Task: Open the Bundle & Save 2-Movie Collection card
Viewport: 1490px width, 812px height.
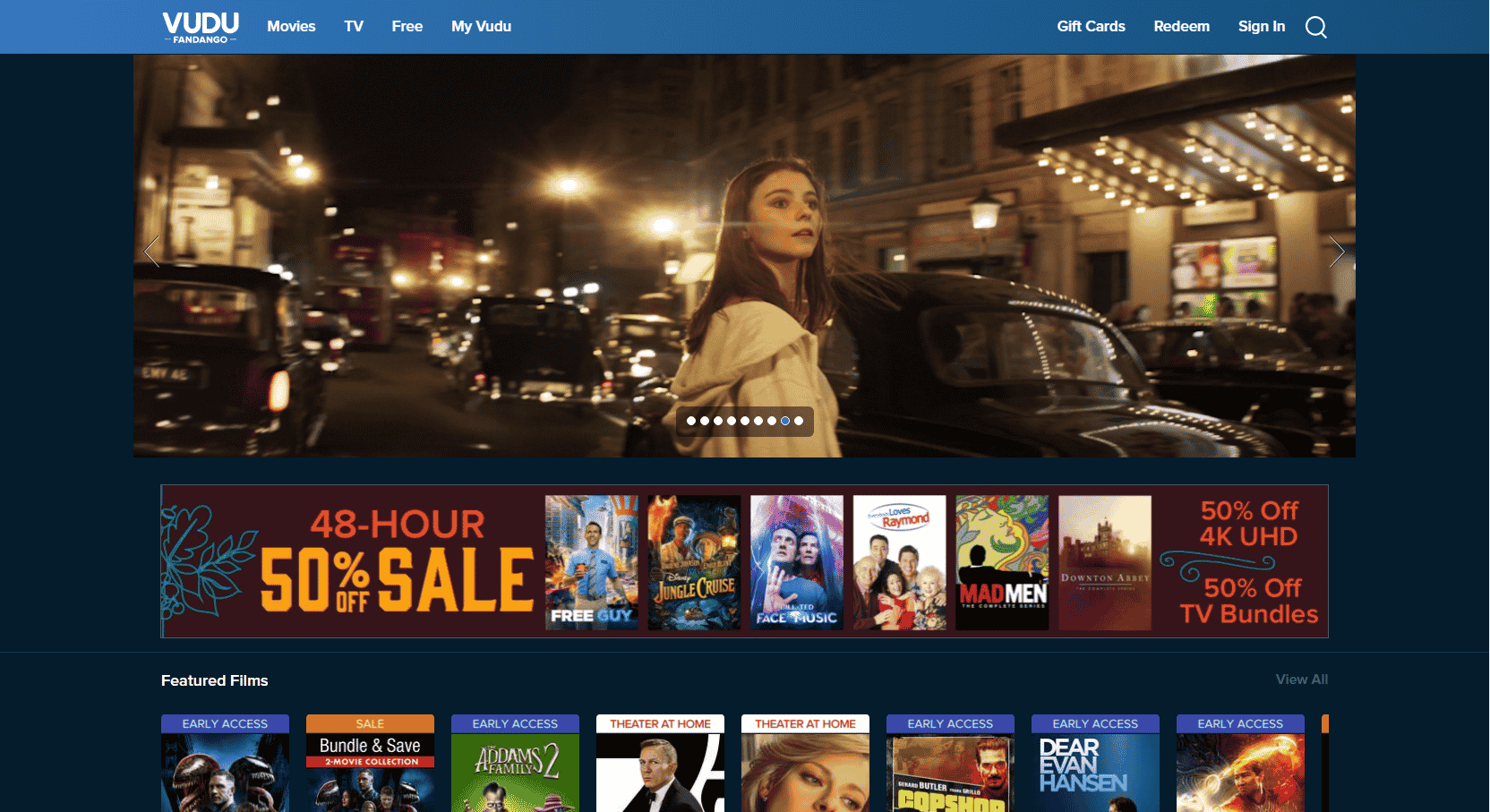Action: click(x=370, y=764)
